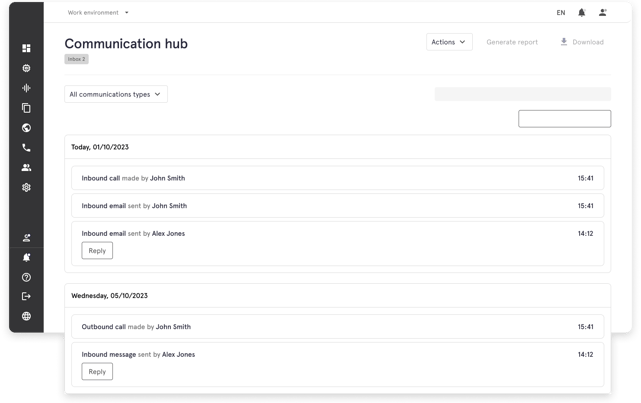
Task: Select the phone calls icon in sidebar
Action: (x=26, y=148)
